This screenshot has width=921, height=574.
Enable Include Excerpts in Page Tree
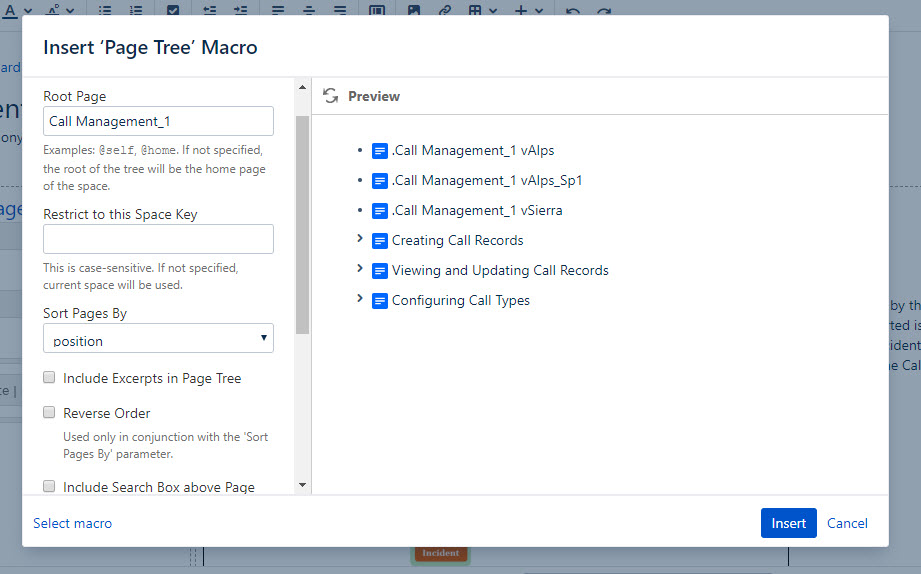click(49, 377)
